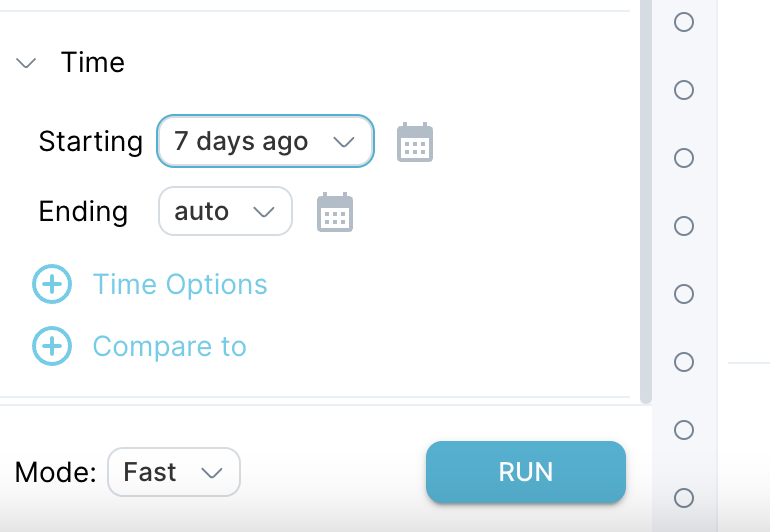Open the Compare to link
This screenshot has height=532, width=770.
169,346
